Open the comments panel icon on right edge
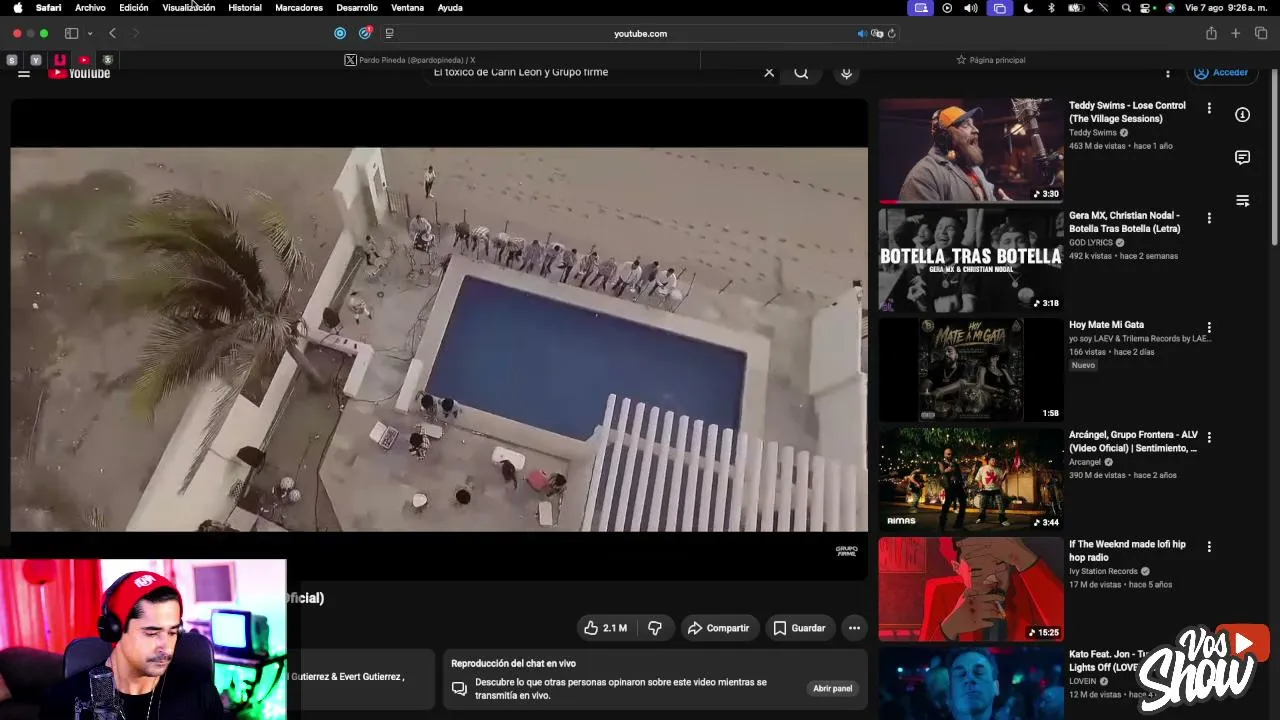Image resolution: width=1280 pixels, height=720 pixels. tap(1242, 158)
